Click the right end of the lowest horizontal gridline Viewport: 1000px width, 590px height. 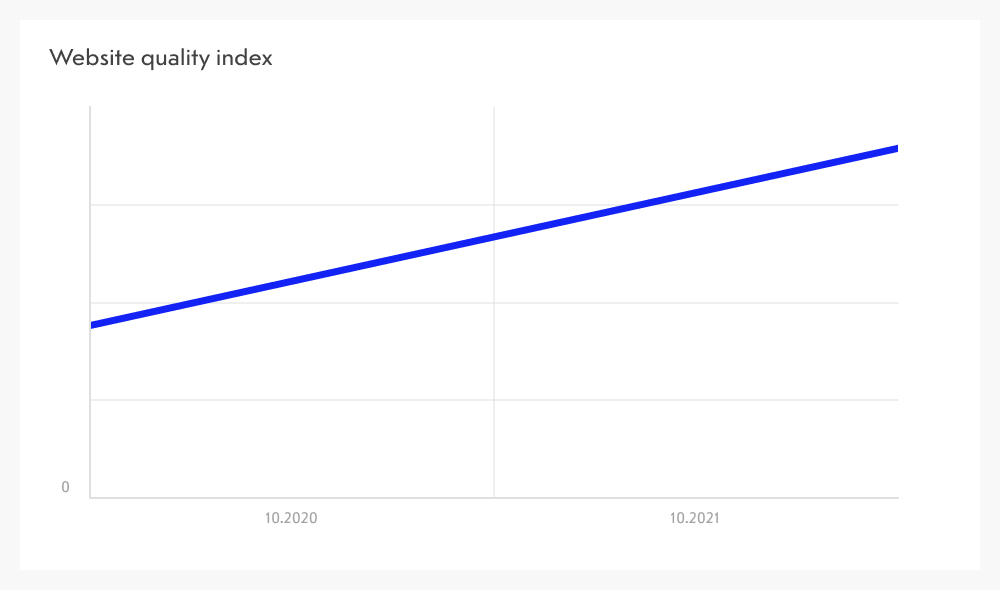[897, 400]
